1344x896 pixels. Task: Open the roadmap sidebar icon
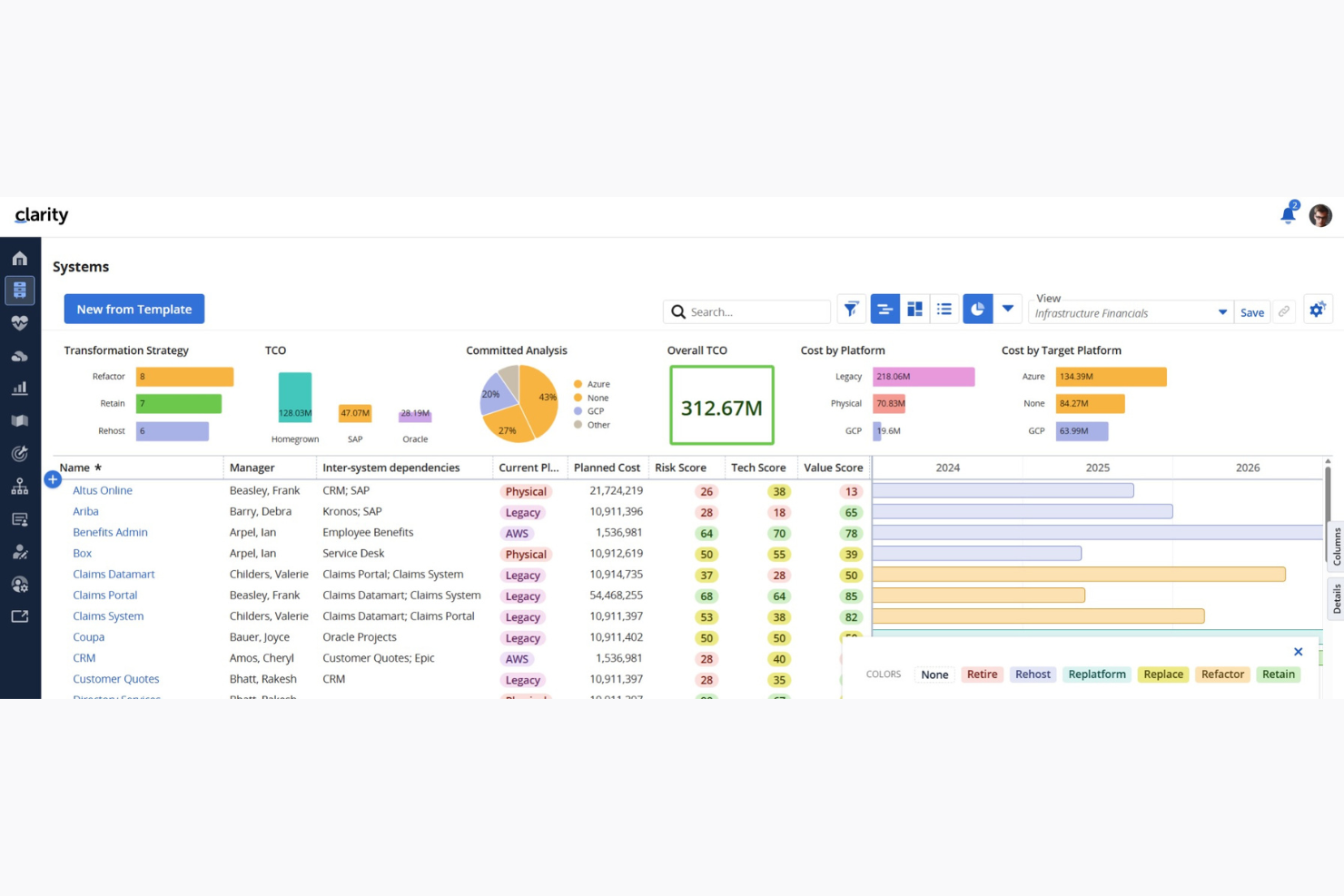pos(20,420)
